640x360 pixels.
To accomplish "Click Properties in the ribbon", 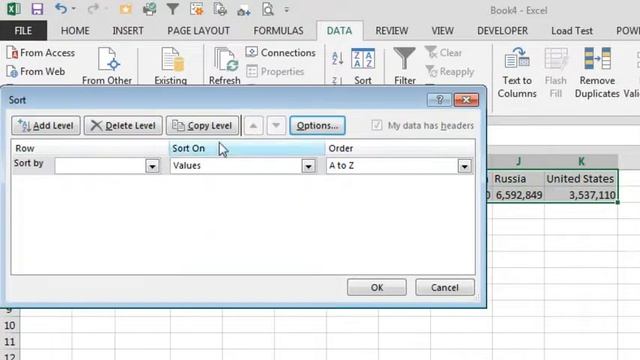I will (275, 71).
